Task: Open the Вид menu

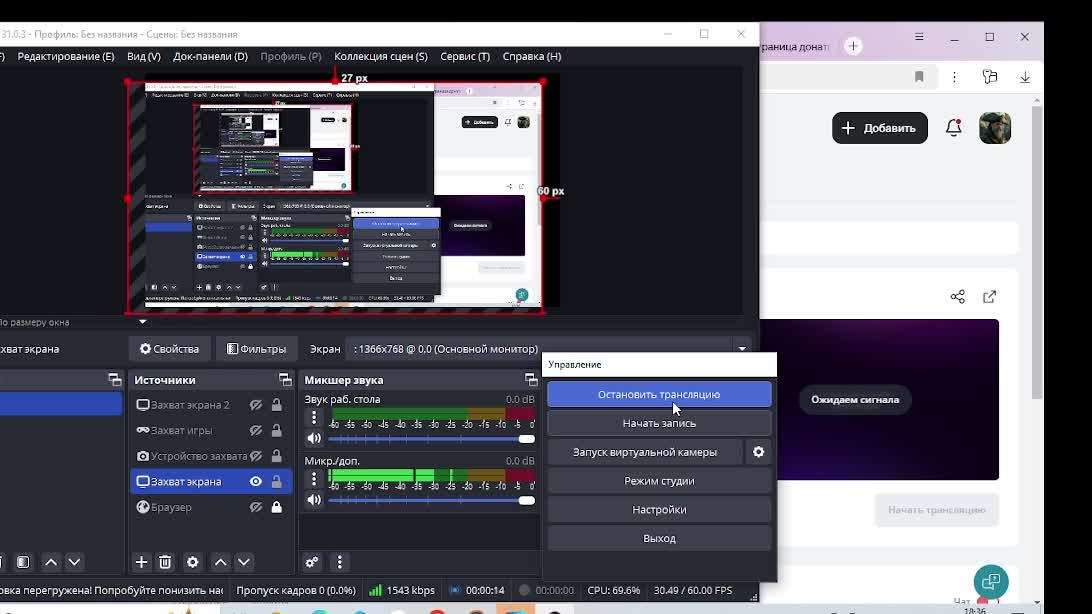Action: 143,56
